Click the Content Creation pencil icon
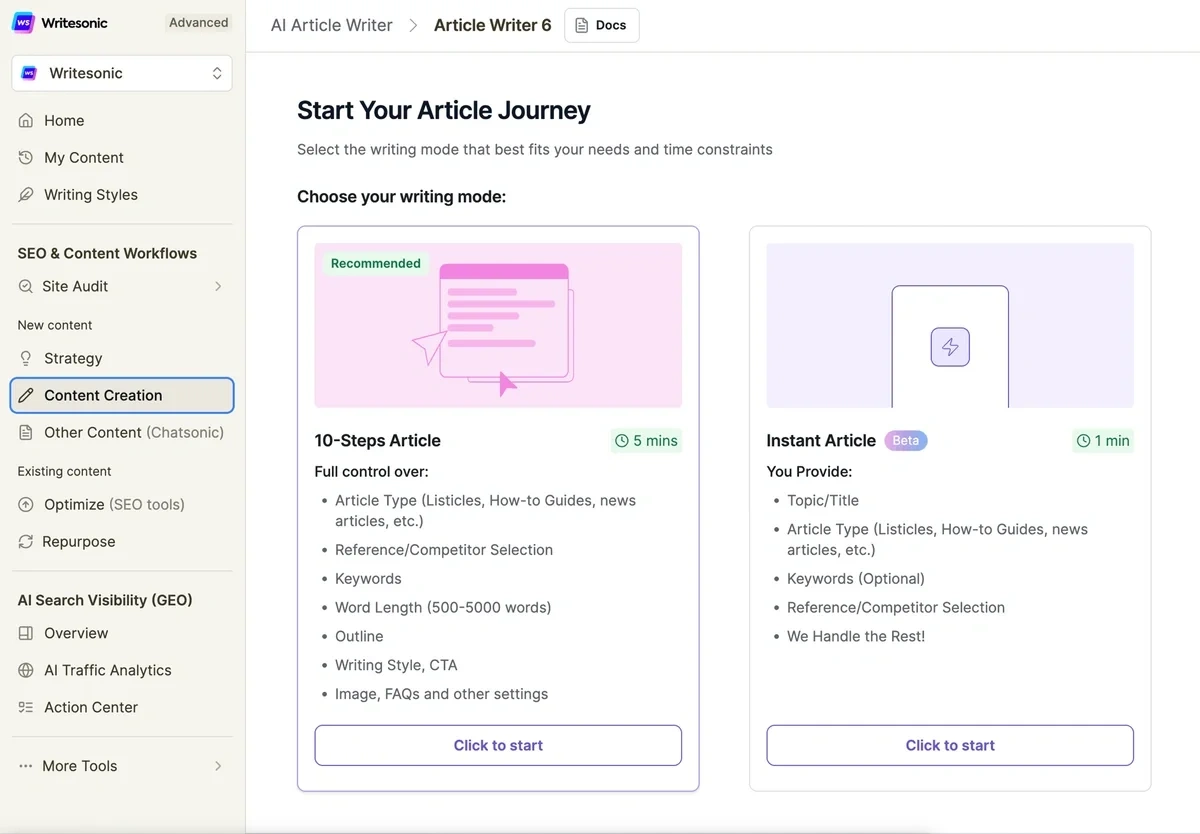This screenshot has width=1200, height=834. coord(26,395)
